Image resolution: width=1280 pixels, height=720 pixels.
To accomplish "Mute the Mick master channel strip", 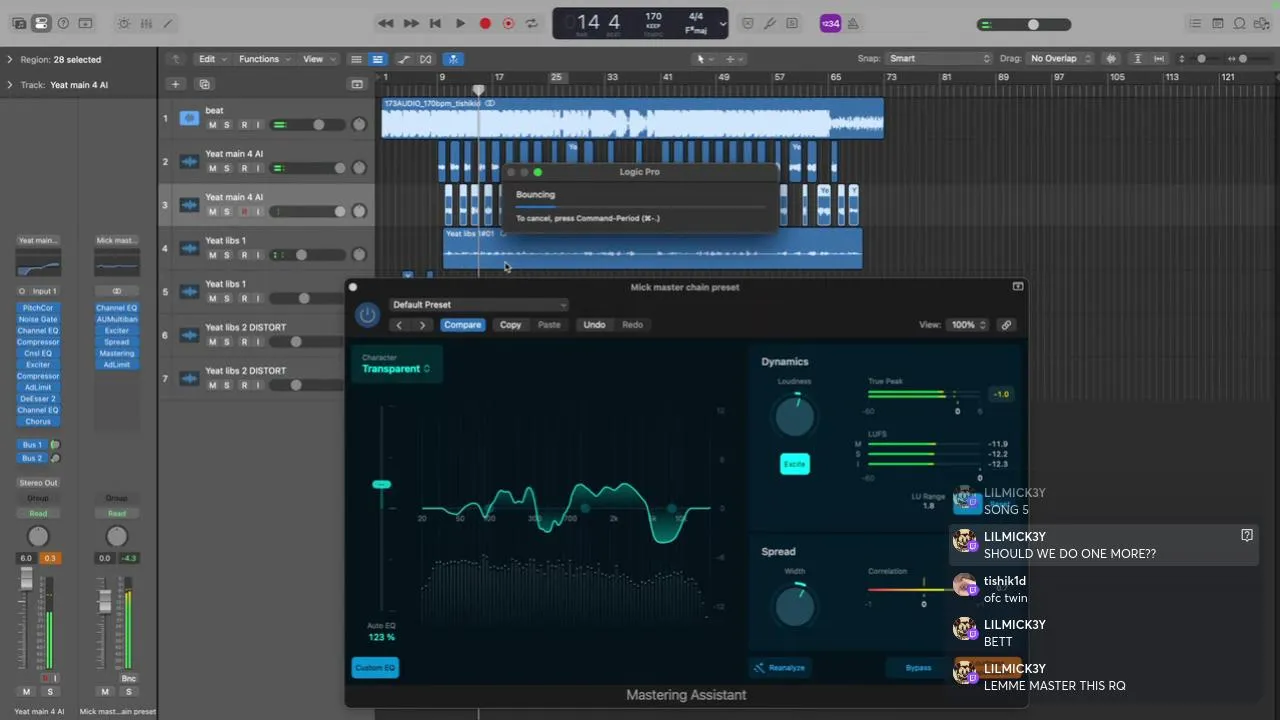I will (x=105, y=692).
